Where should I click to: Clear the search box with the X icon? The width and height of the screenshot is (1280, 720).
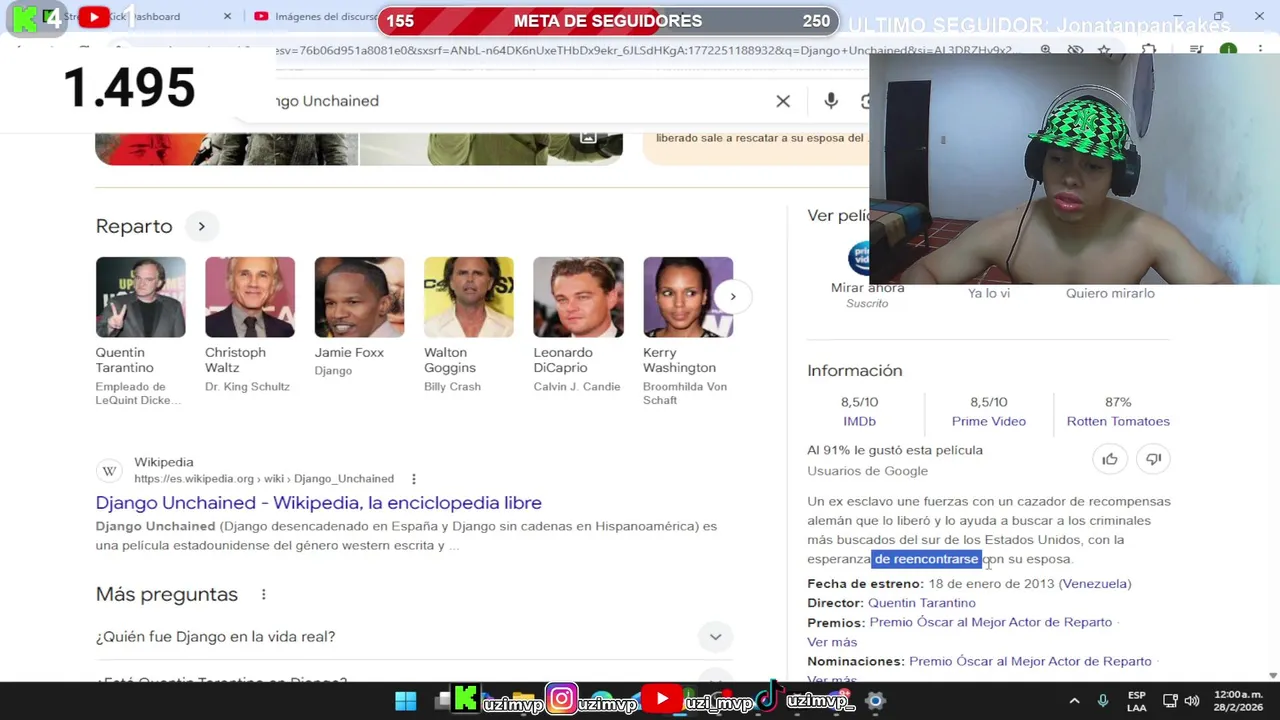(x=783, y=101)
